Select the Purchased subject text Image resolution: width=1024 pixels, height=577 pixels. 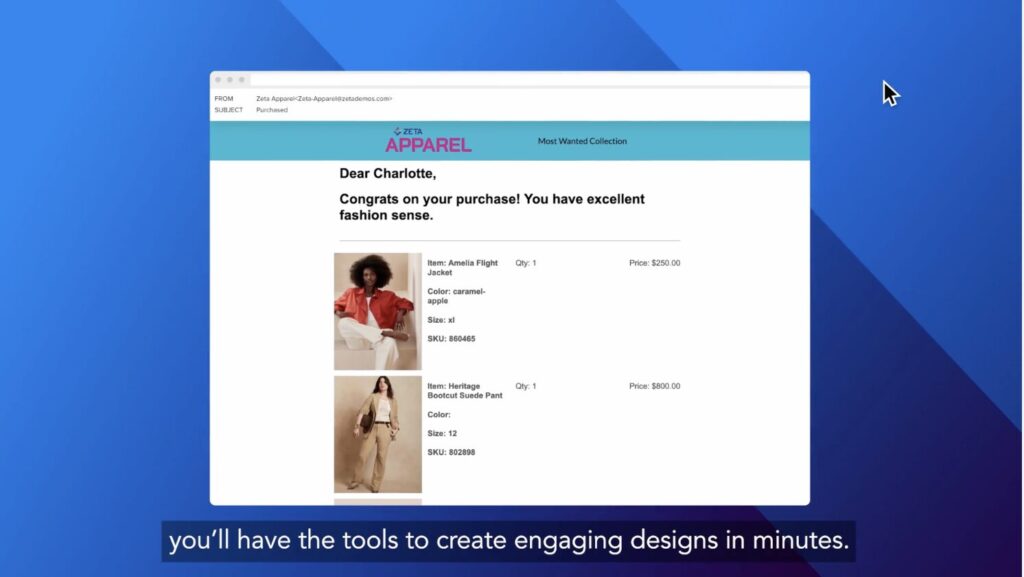point(270,110)
